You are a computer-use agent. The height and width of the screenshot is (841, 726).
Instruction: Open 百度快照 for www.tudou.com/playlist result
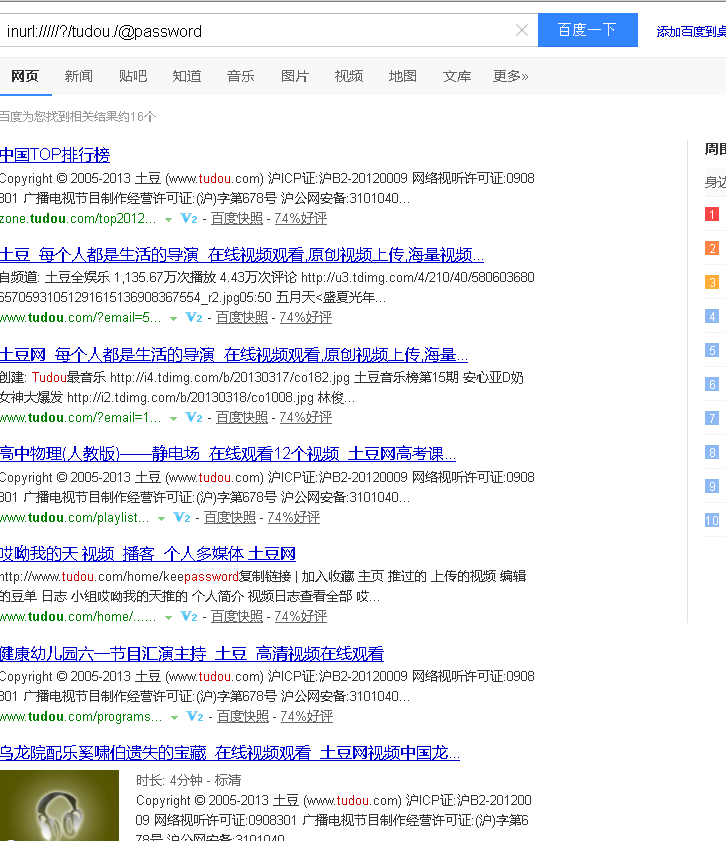click(230, 517)
